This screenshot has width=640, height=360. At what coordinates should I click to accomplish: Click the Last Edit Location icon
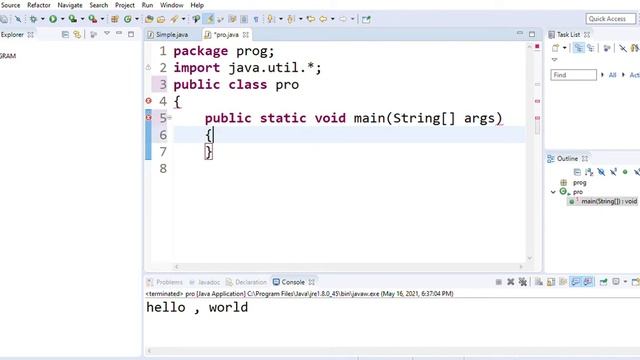311,19
